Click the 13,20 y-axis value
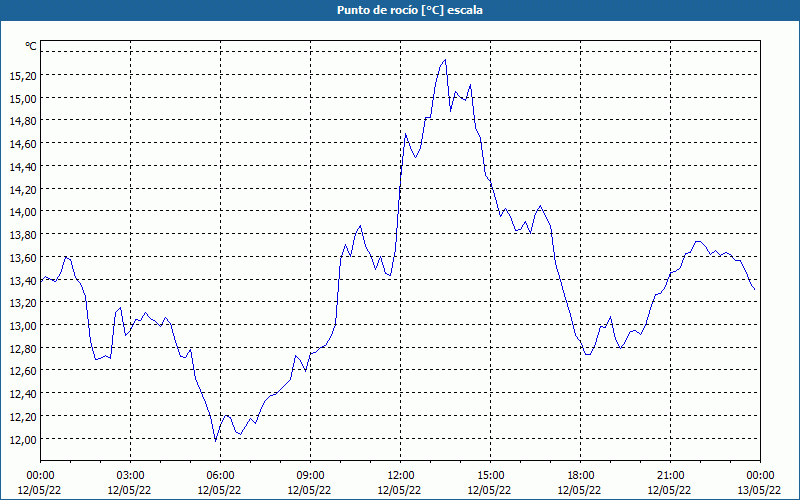 click(23, 303)
